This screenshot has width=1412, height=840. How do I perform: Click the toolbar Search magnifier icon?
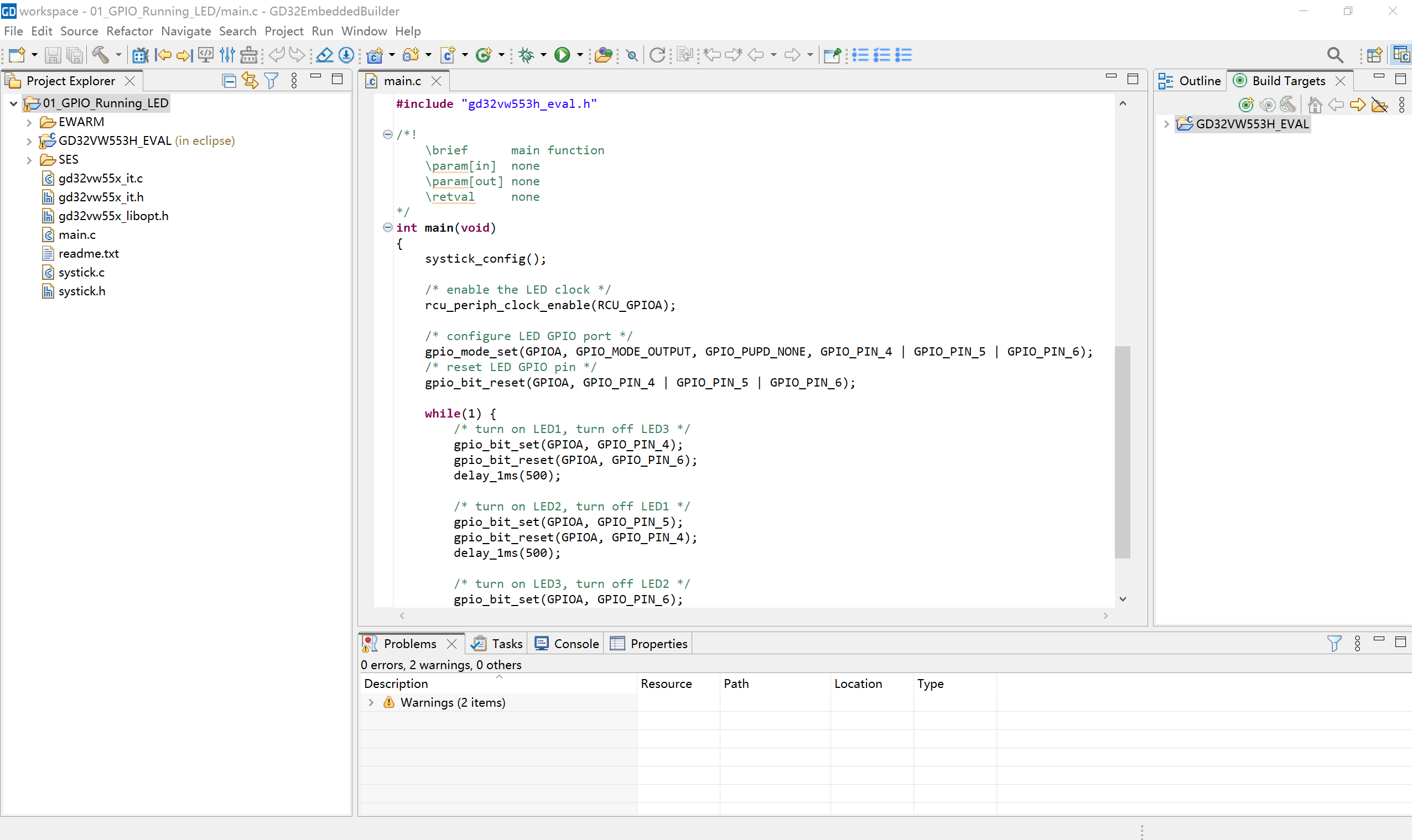(x=1335, y=55)
